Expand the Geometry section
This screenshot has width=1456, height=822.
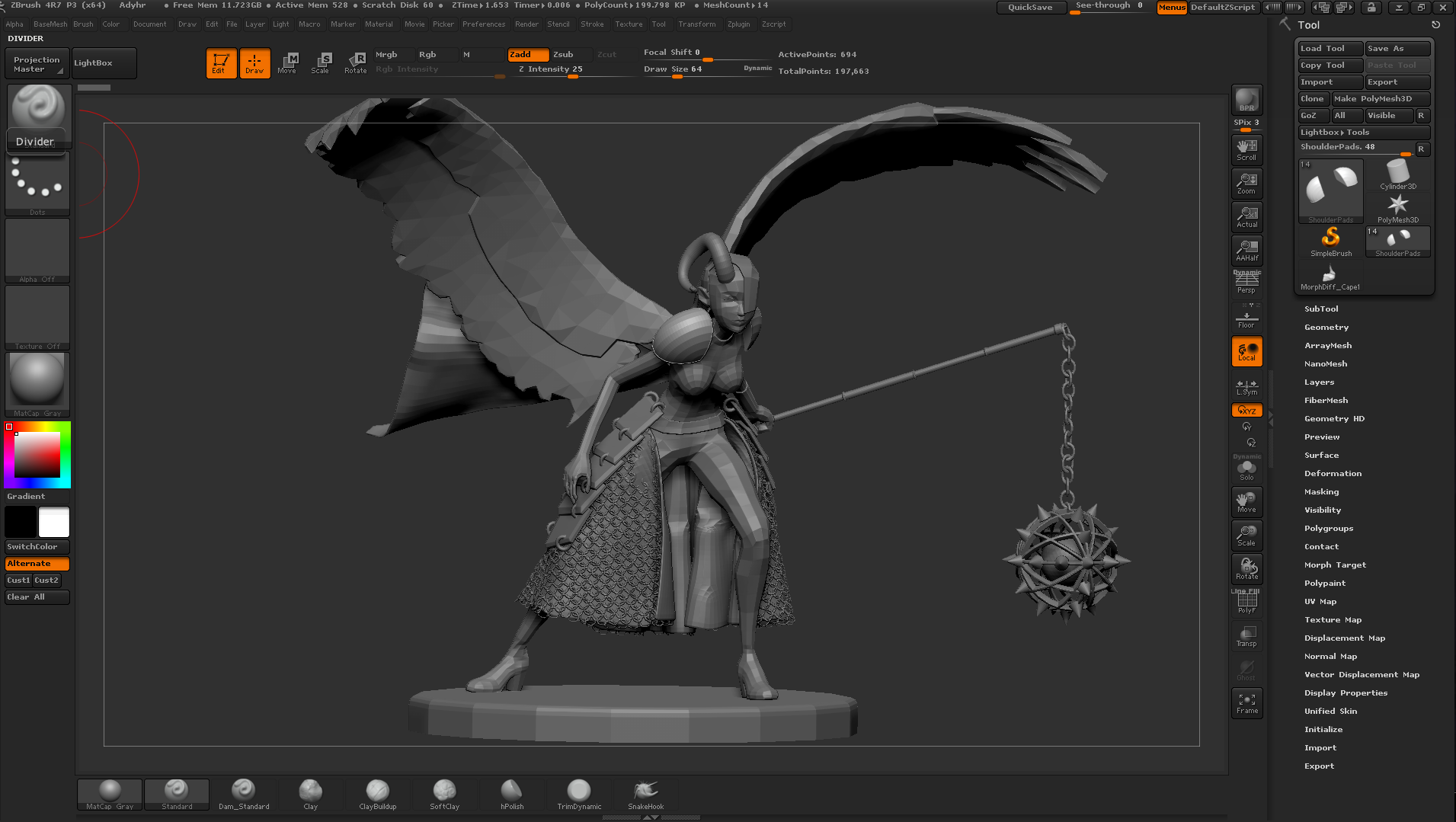coord(1326,327)
